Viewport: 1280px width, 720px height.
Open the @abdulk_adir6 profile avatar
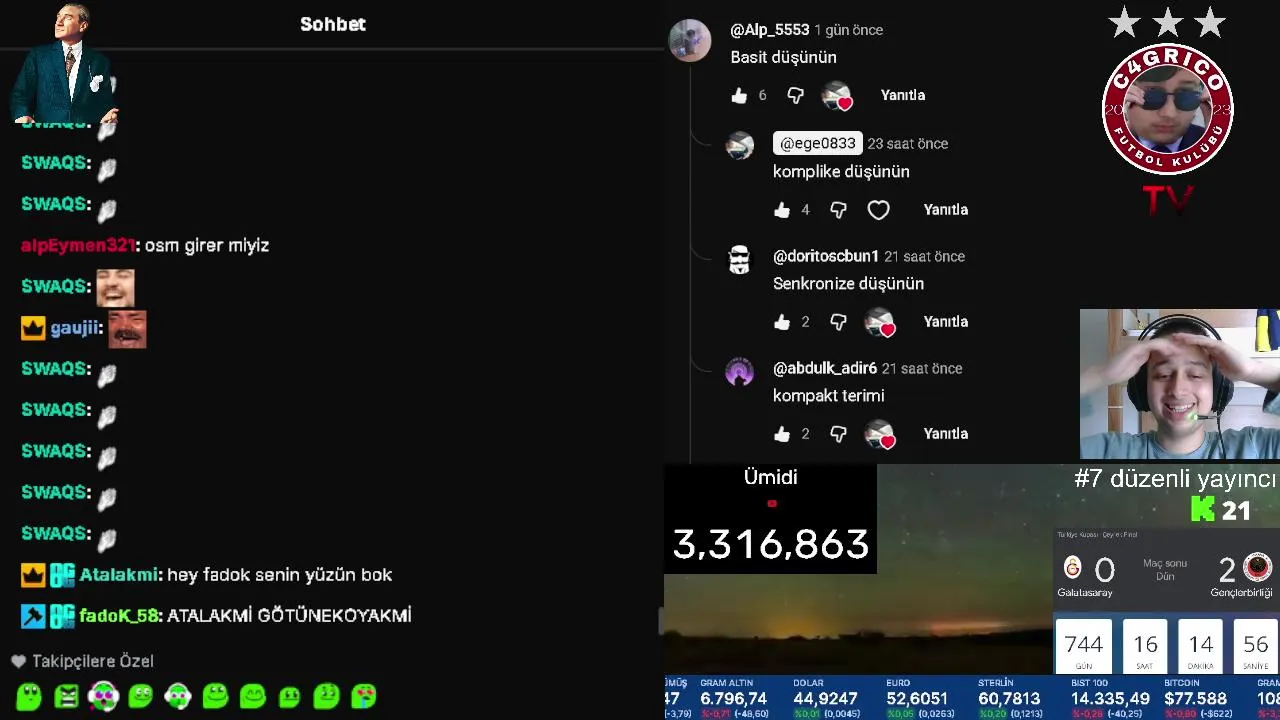[739, 373]
